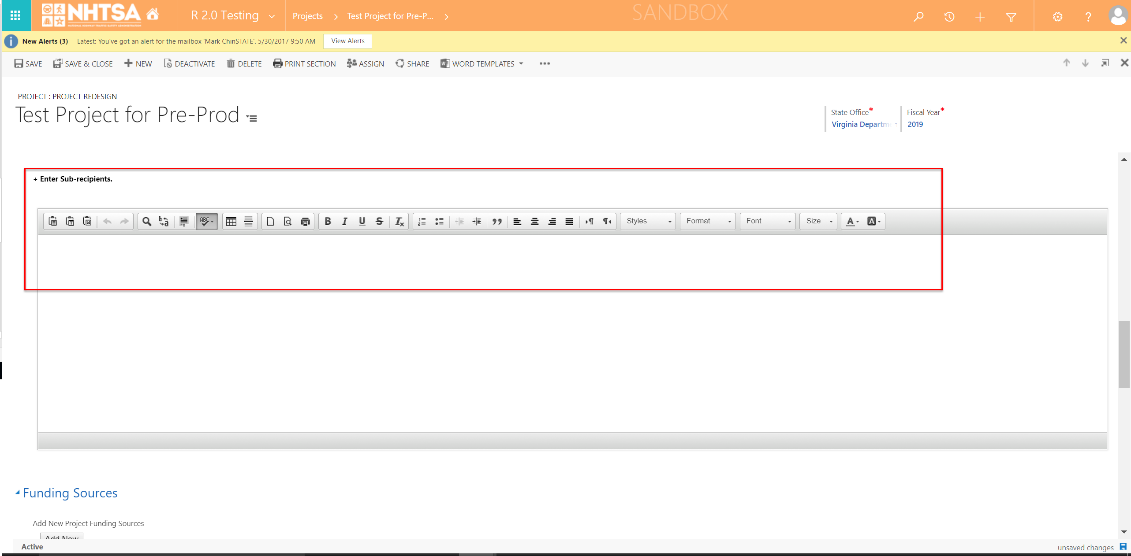Insert a horizontal line

[248, 221]
